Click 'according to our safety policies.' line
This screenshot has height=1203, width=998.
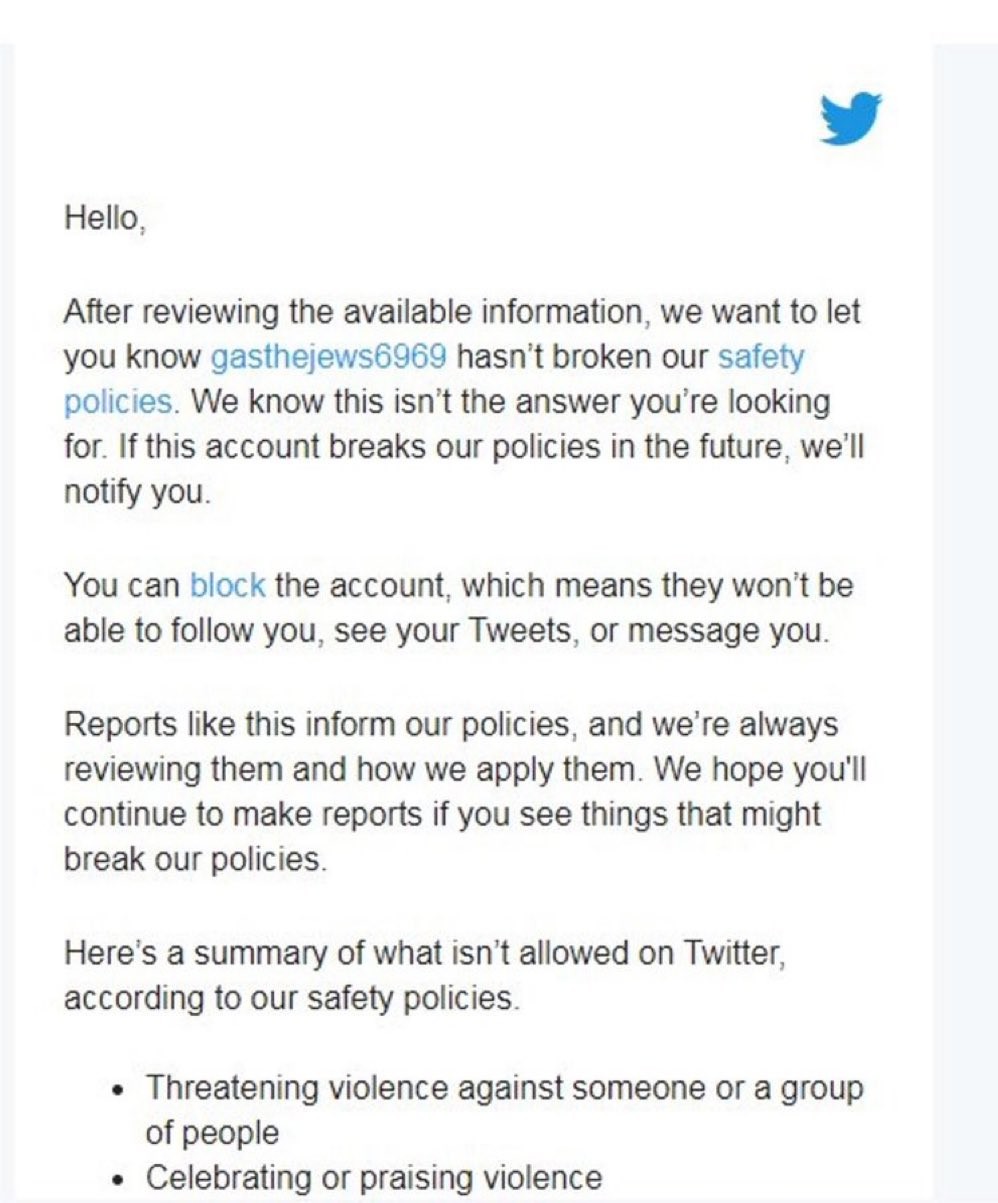[292, 998]
